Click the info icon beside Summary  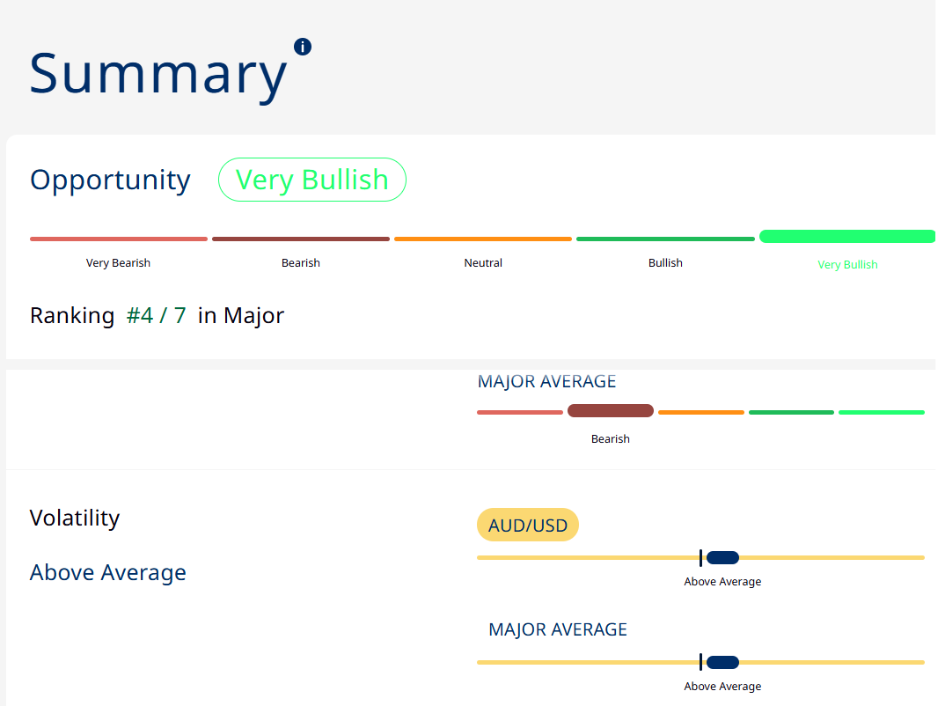point(303,47)
